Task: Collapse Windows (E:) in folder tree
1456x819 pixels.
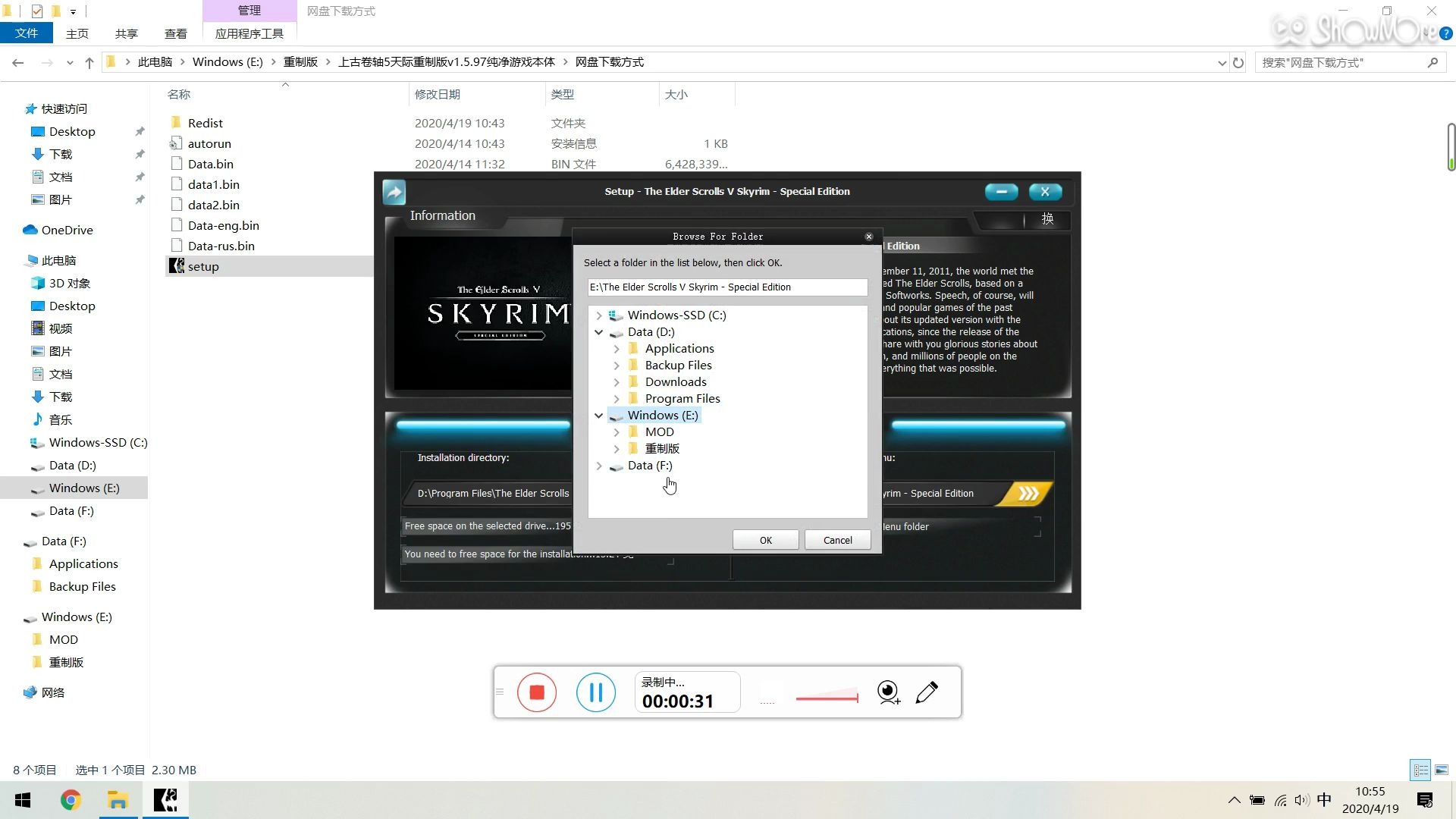Action: (599, 416)
